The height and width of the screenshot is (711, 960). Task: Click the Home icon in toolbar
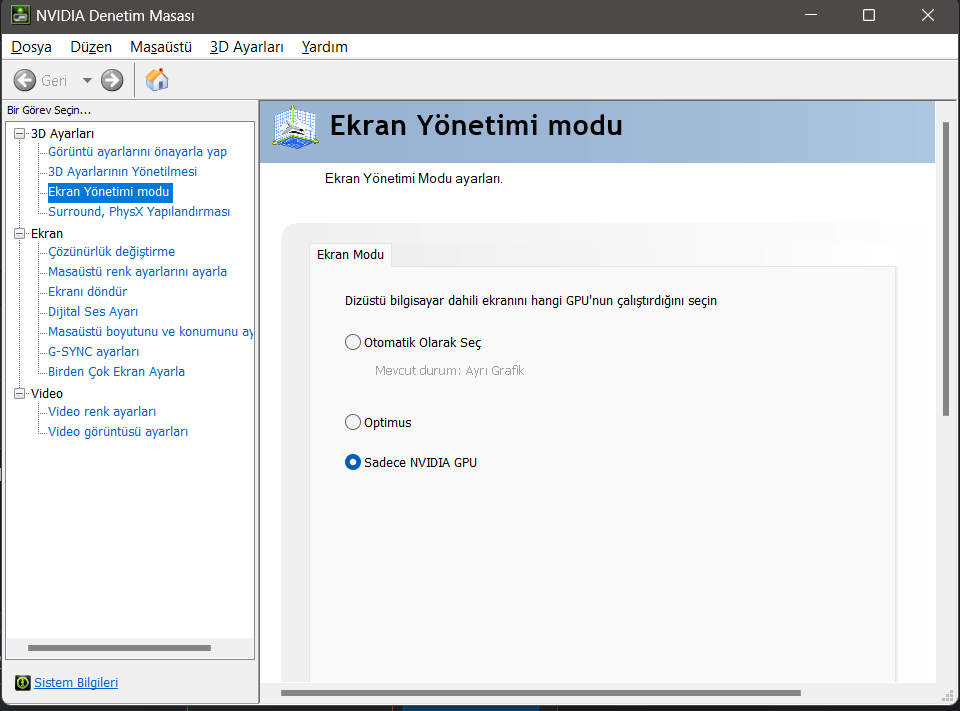157,80
